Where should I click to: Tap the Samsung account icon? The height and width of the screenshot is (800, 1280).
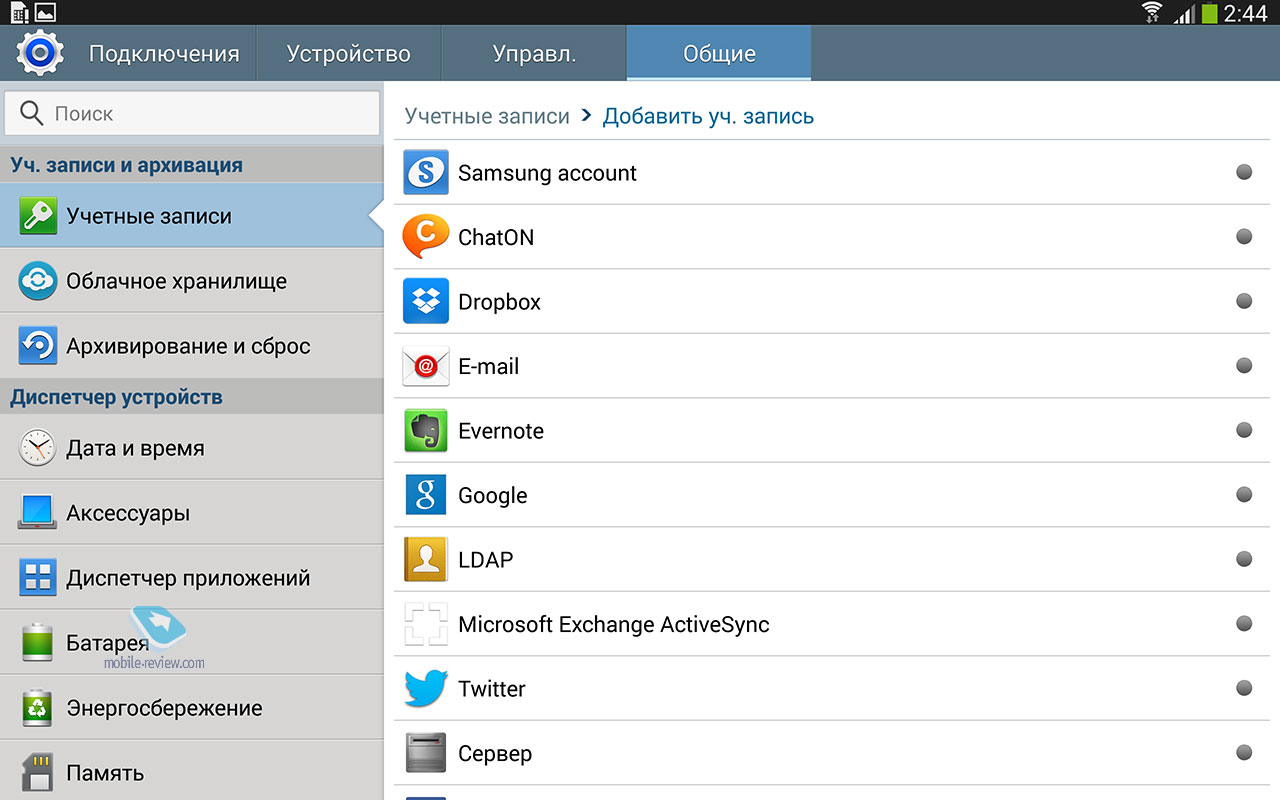[x=426, y=172]
